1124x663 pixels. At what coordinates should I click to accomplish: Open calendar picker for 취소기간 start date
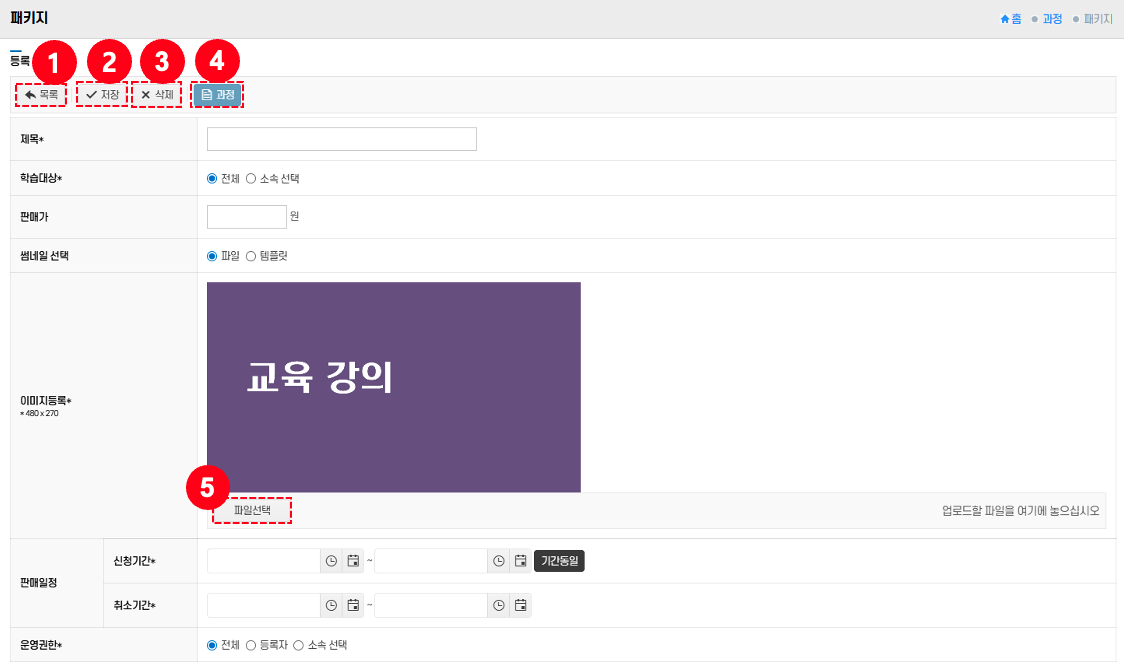(353, 605)
